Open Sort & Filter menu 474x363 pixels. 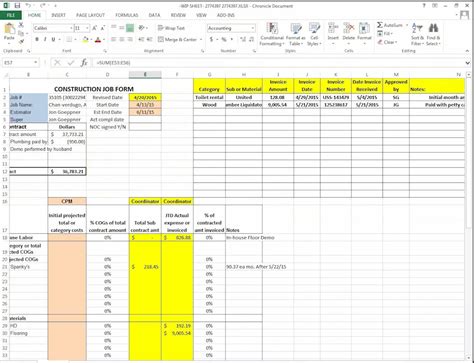[417, 34]
